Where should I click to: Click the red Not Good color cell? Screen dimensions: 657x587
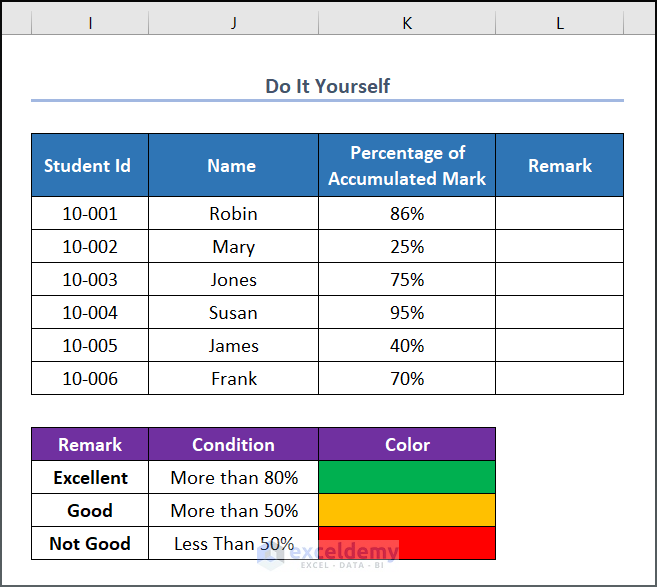pos(407,543)
